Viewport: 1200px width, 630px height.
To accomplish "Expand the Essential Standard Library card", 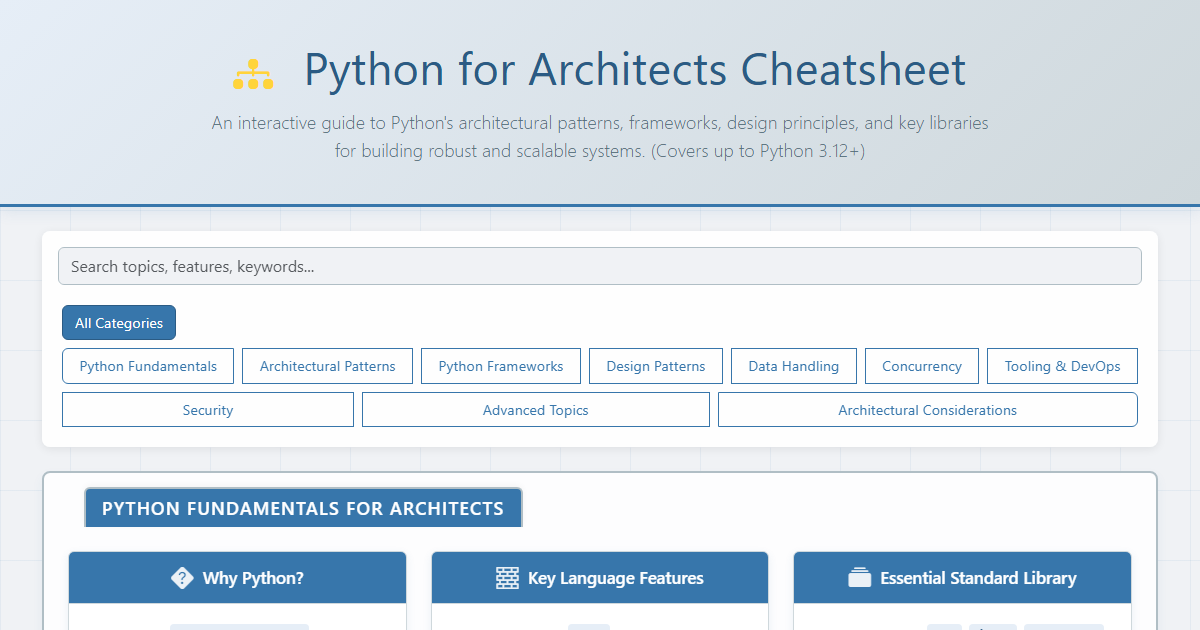I will (963, 578).
